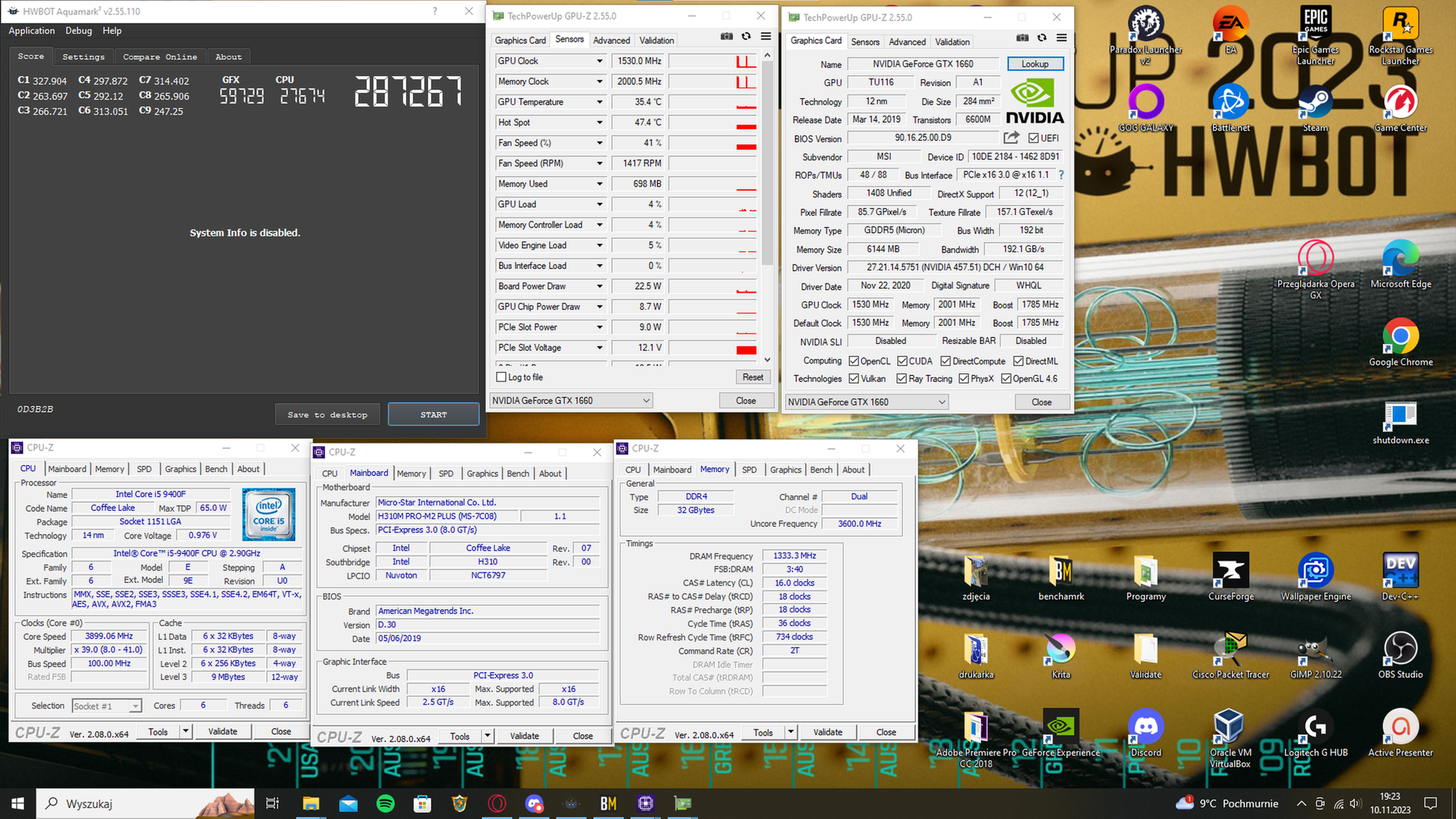Open Battle.net desktop icon
1456x819 pixels.
coord(1230,107)
